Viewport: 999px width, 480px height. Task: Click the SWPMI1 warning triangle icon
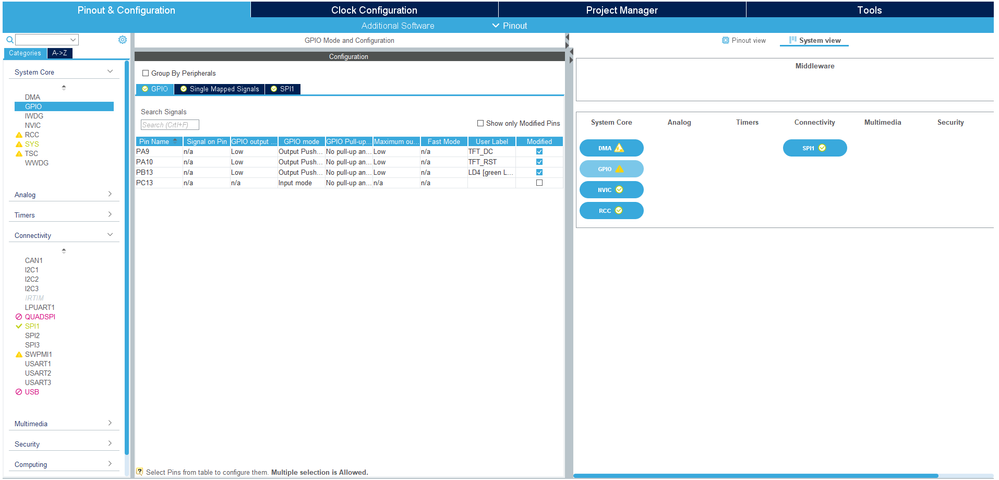(18, 354)
